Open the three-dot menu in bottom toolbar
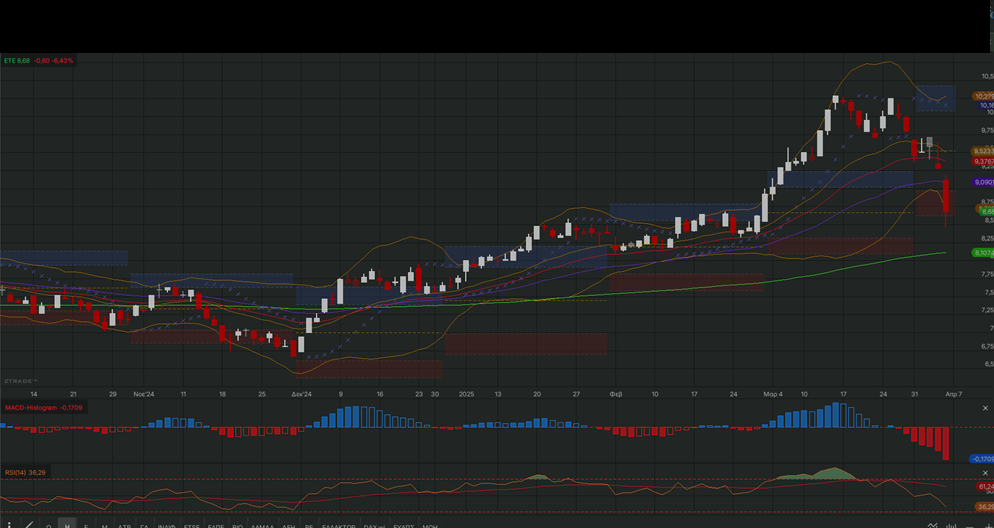Screen dimensions: 994x528 [9, 525]
